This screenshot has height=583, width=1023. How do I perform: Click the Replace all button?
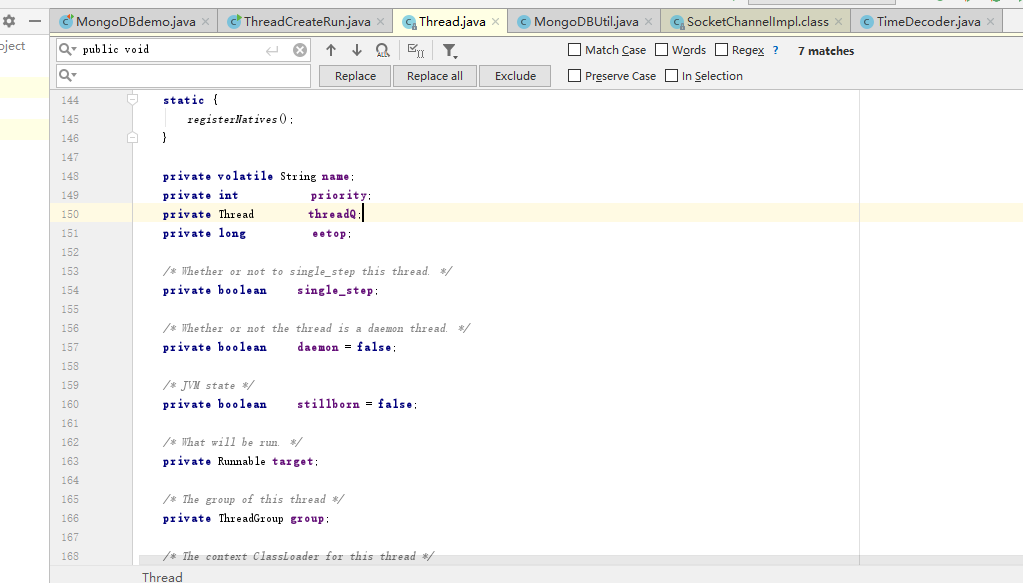point(435,76)
